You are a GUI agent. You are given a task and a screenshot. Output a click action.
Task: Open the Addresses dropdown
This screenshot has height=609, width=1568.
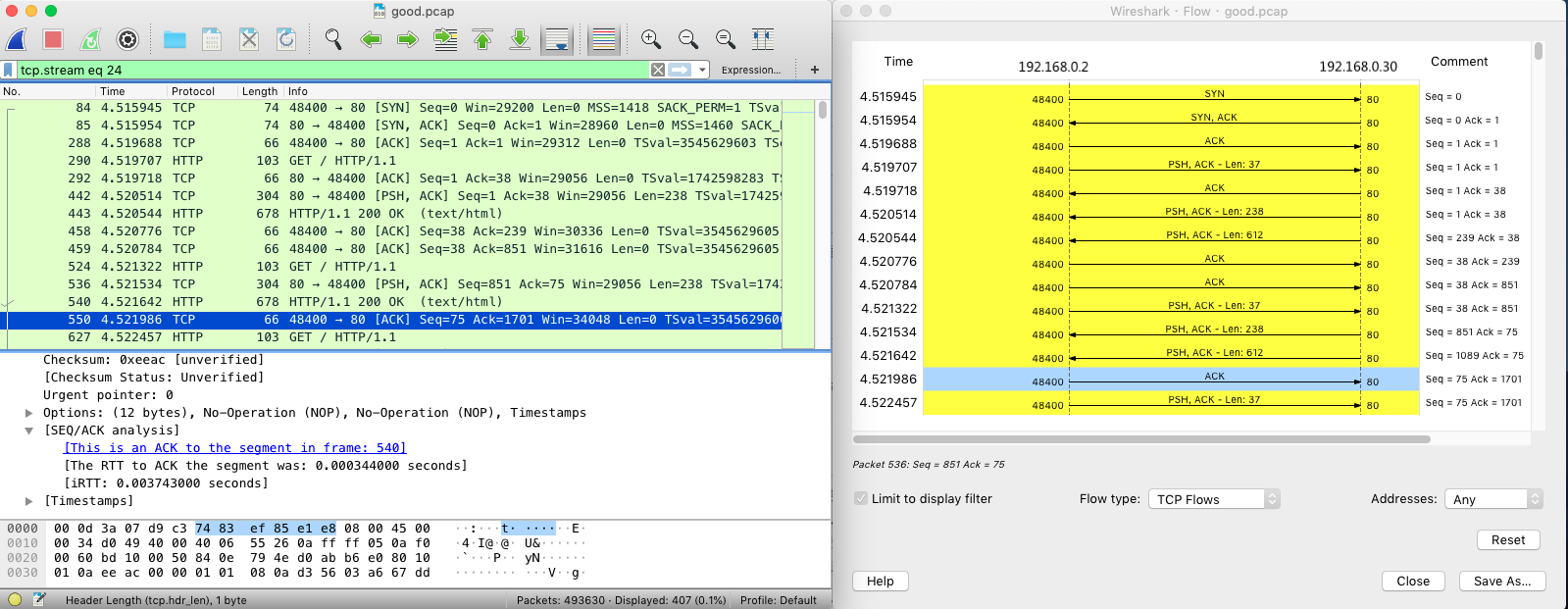tap(1492, 499)
